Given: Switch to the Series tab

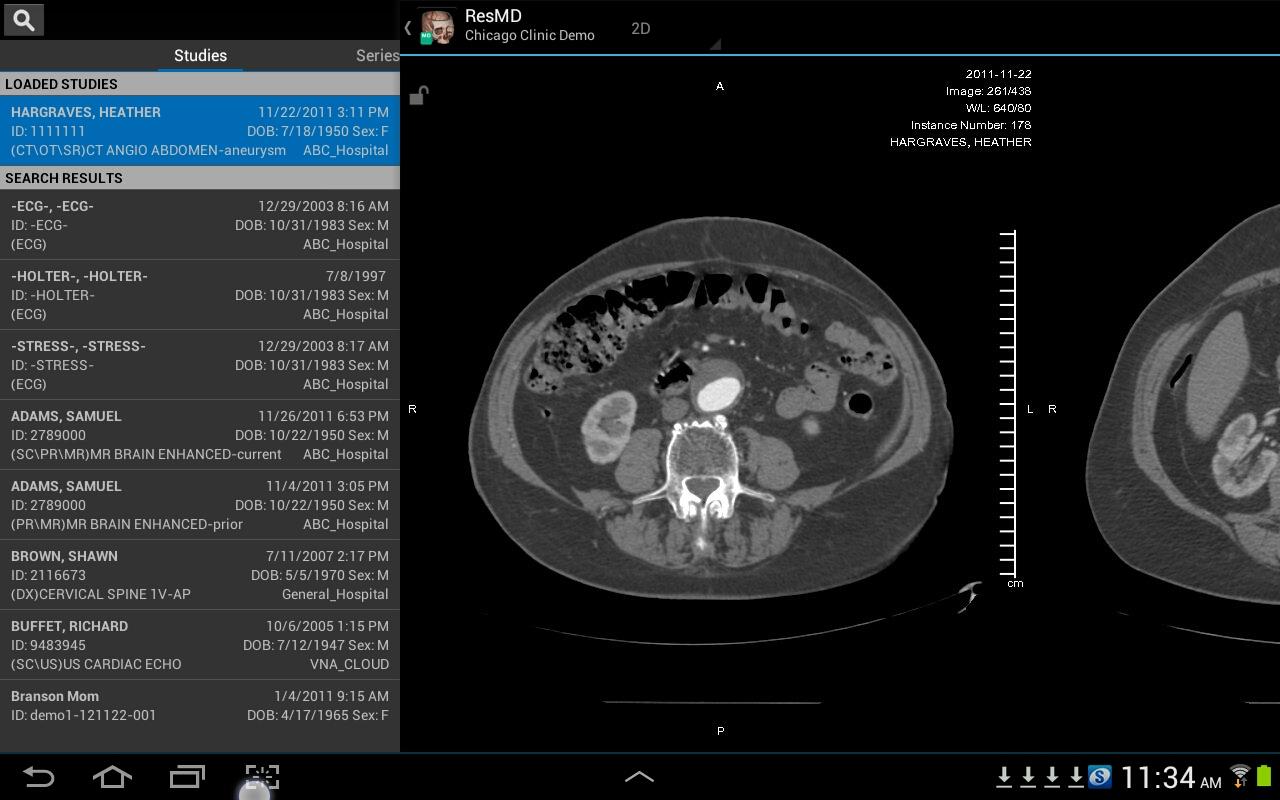Looking at the screenshot, I should pos(378,56).
